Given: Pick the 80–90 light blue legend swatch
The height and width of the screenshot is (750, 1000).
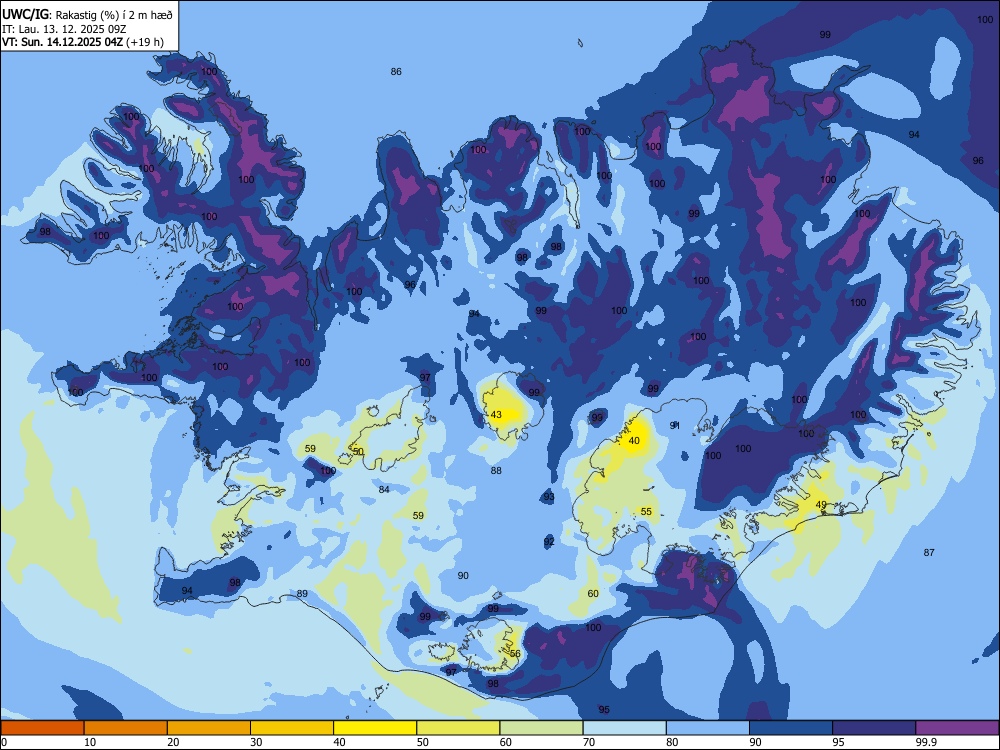Looking at the screenshot, I should click(708, 728).
